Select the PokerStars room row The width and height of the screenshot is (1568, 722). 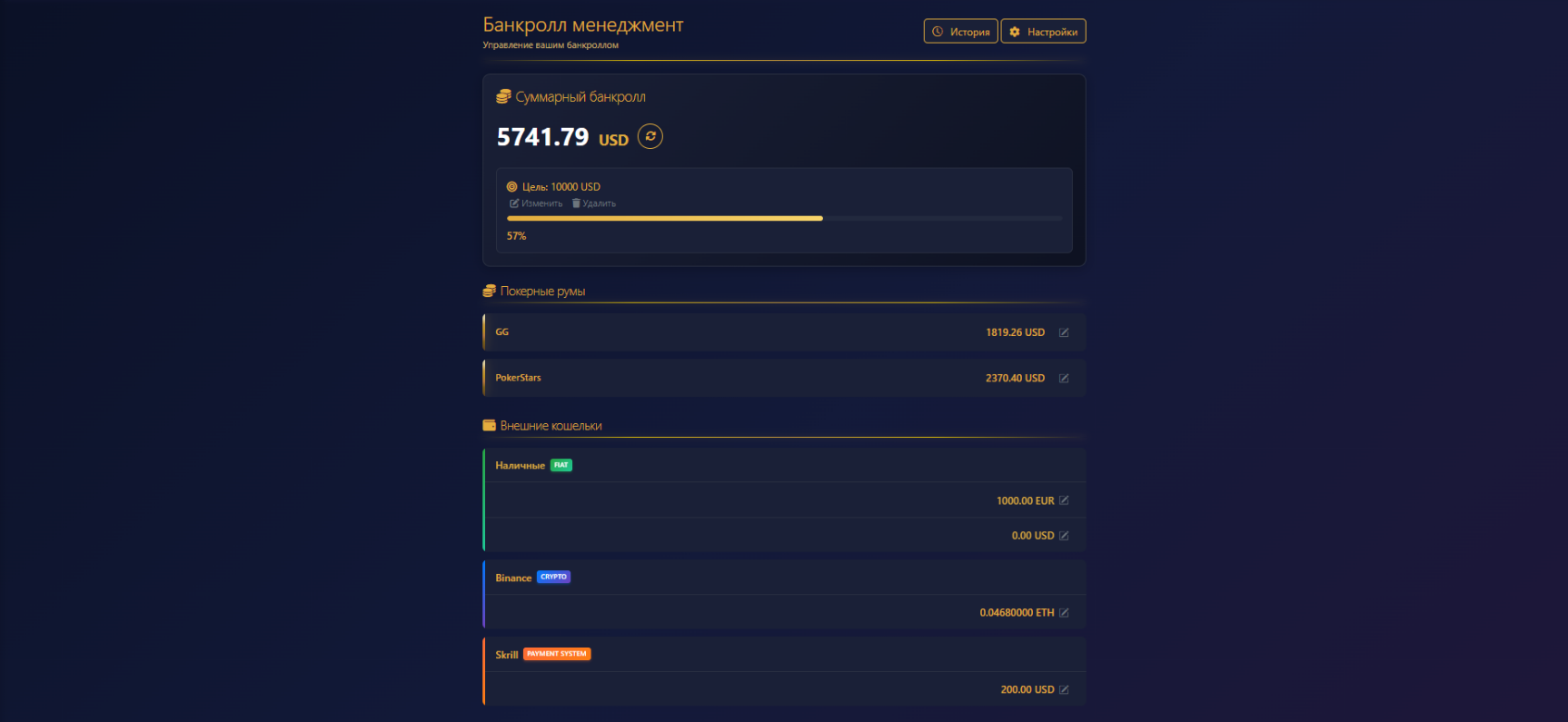pyautogui.click(x=727, y=378)
